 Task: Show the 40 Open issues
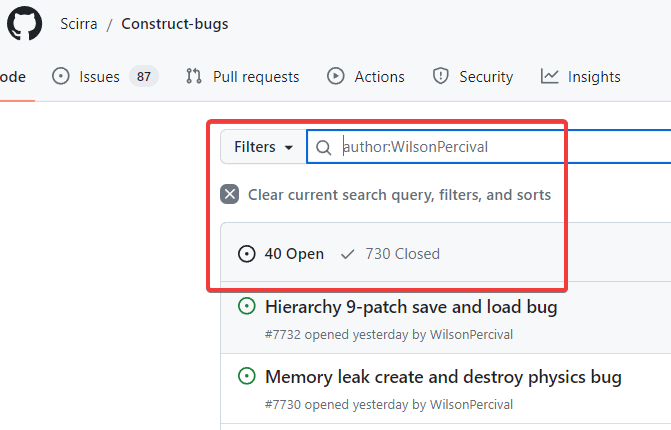pos(281,254)
